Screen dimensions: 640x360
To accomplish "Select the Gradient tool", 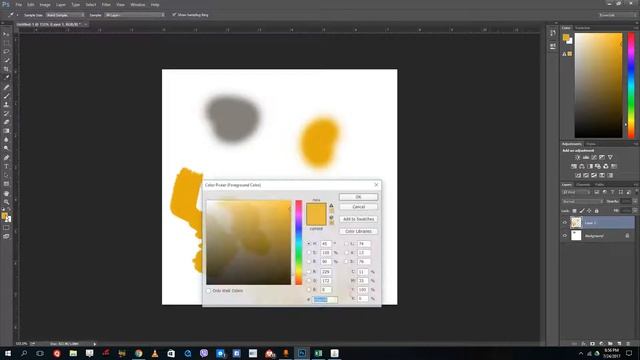I will coord(6,131).
